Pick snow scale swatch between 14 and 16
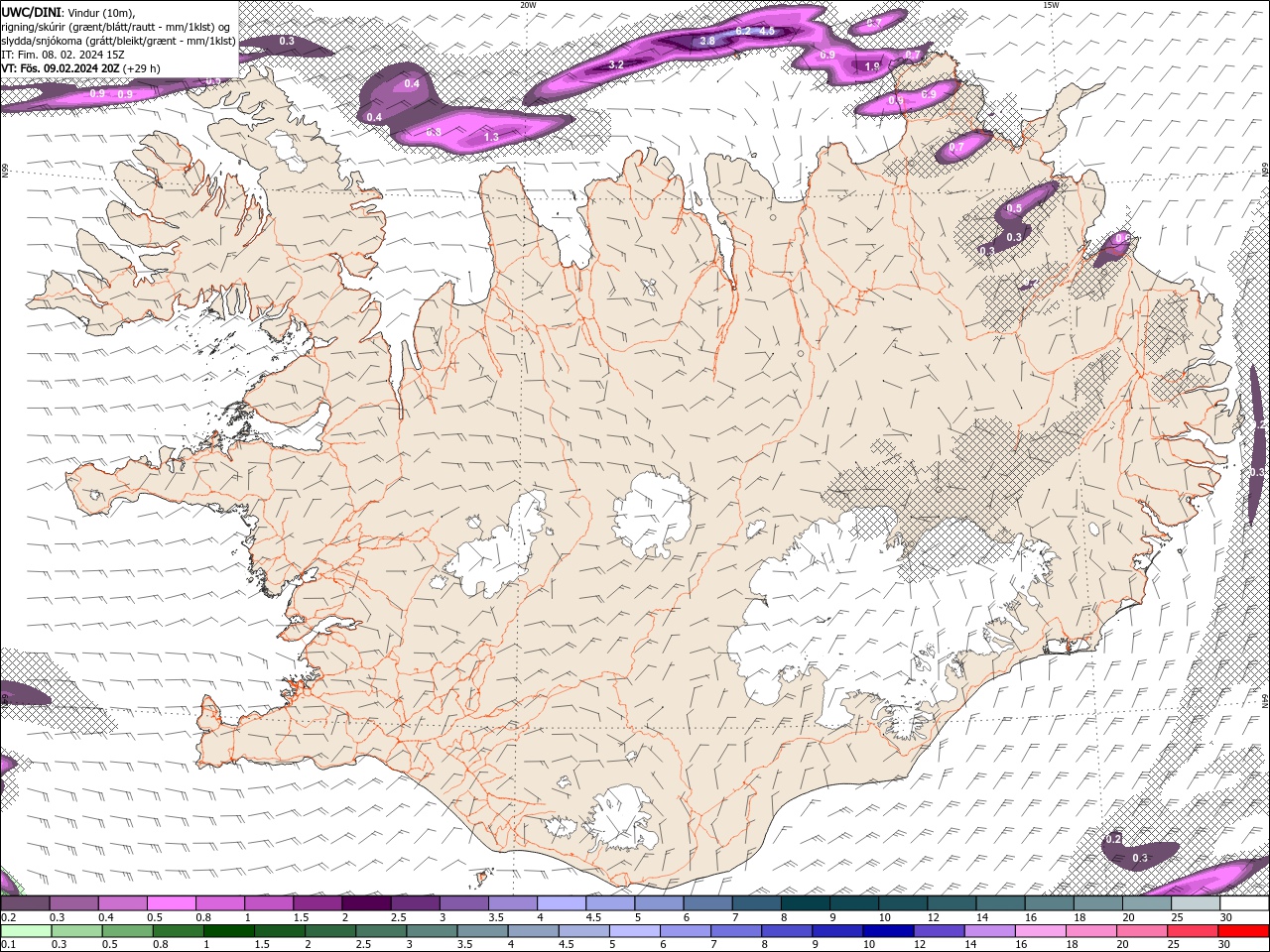The image size is (1270, 952). [1001, 903]
